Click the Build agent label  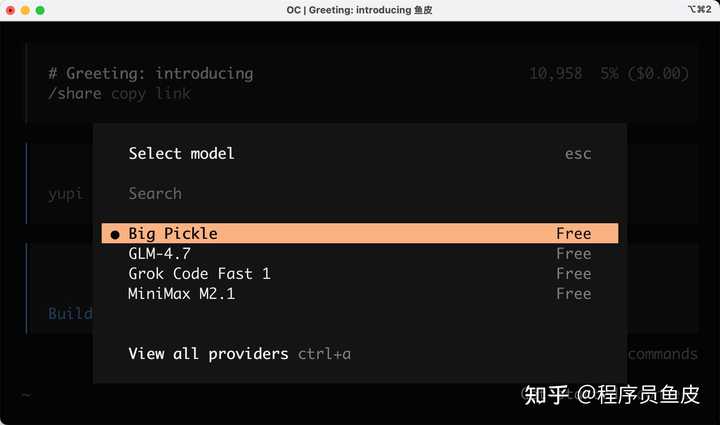[x=69, y=313]
